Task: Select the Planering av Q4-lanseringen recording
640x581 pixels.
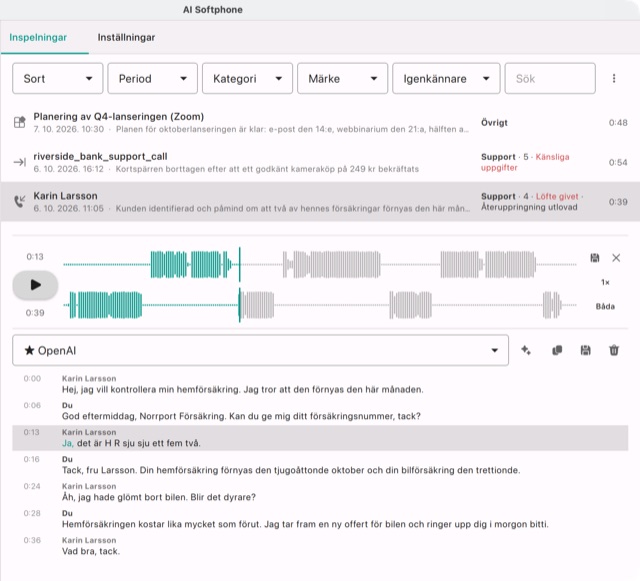Action: 320,122
